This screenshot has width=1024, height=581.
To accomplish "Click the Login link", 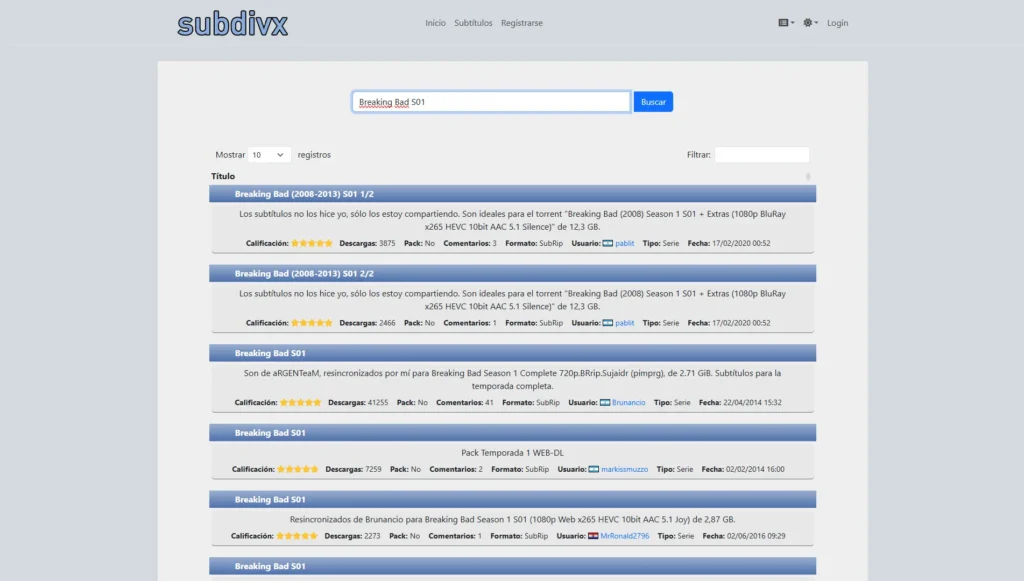I will (837, 23).
